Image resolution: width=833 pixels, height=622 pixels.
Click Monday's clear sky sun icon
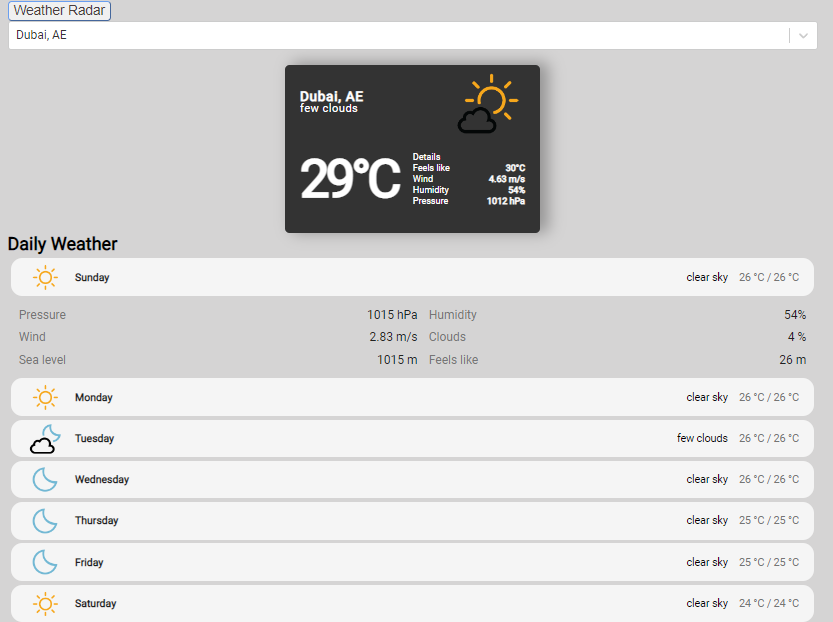click(45, 397)
